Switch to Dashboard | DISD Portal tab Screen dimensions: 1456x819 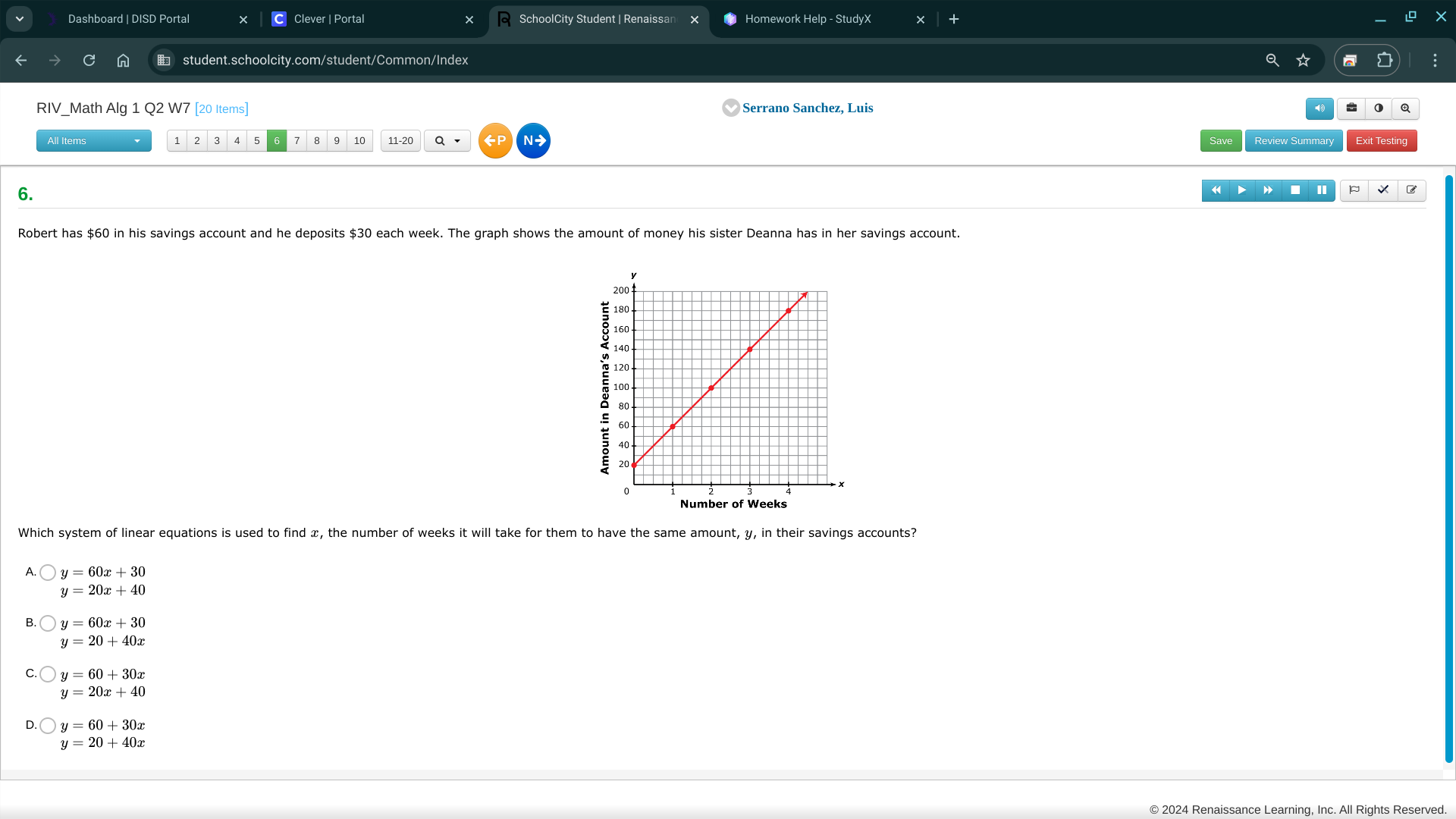point(129,19)
